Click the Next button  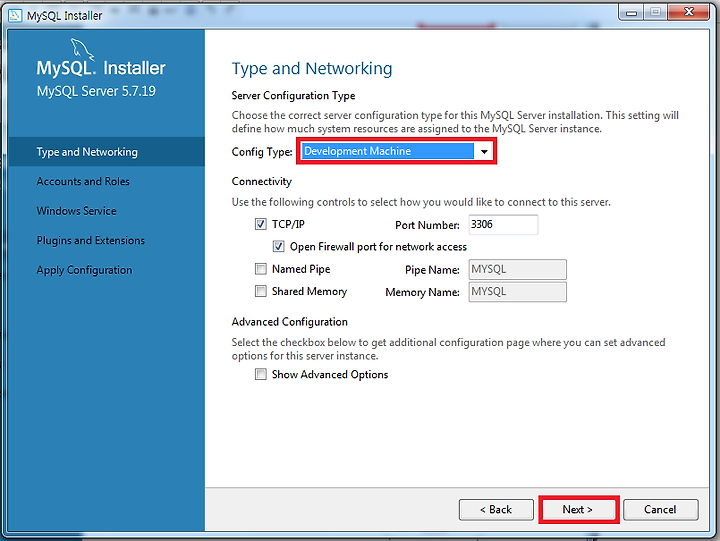(579, 509)
